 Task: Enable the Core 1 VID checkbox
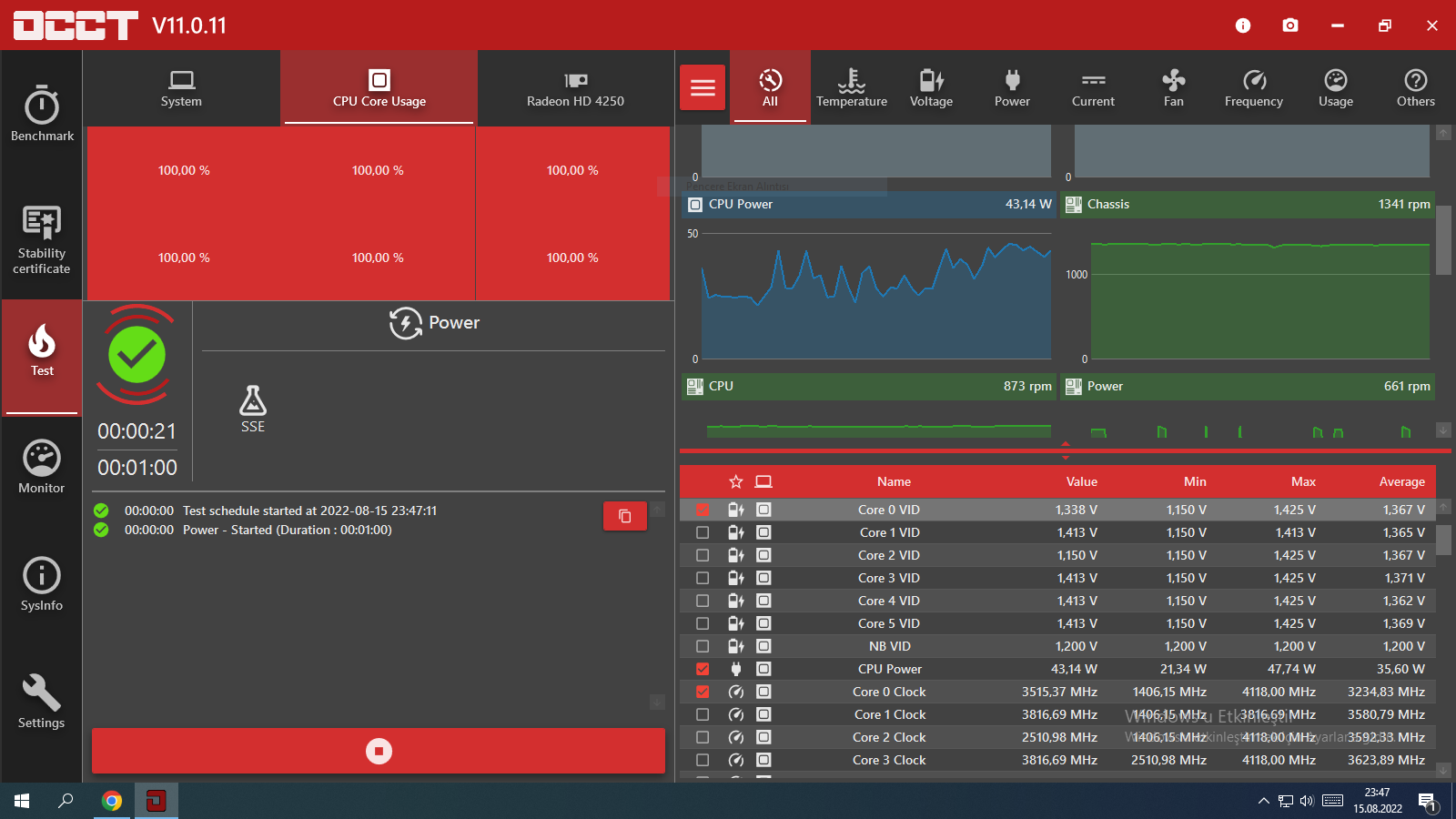point(703,532)
